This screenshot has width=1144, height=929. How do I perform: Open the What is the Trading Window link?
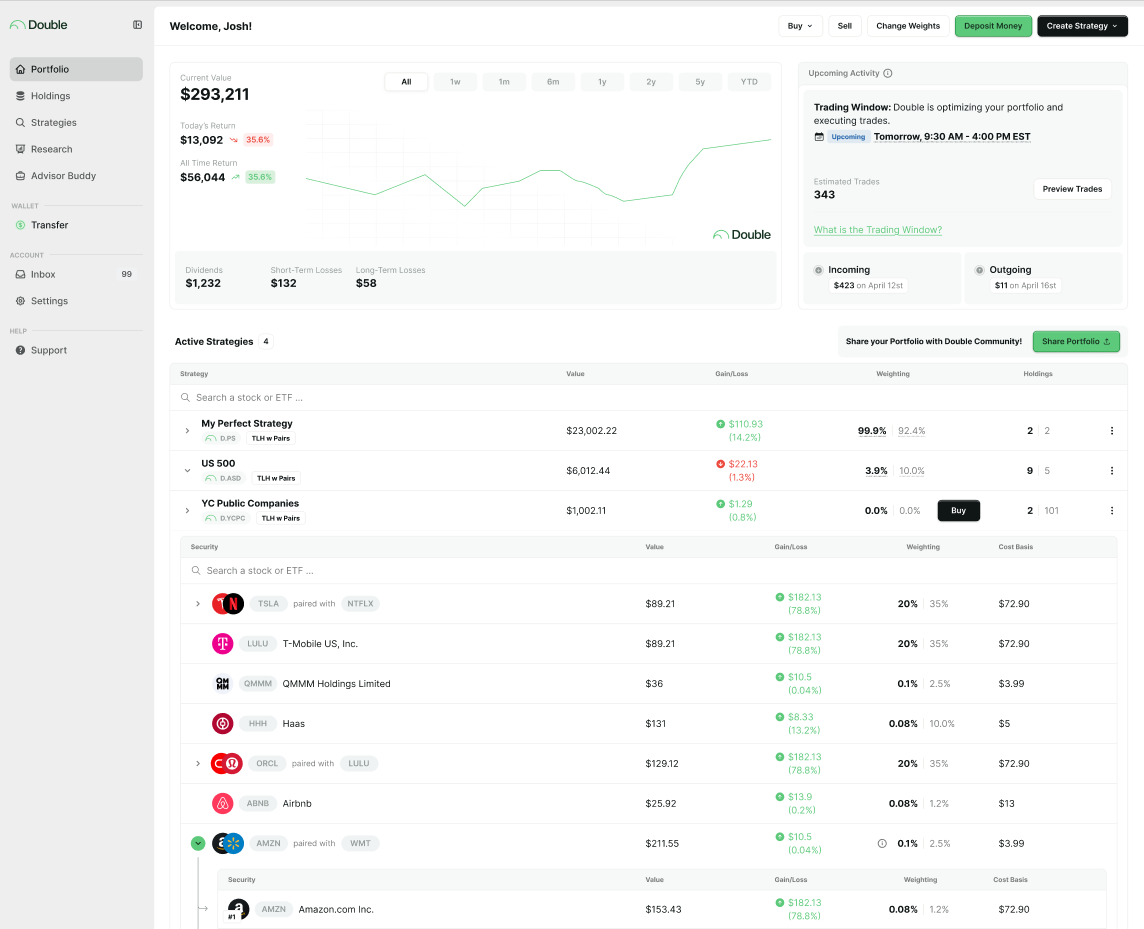877,229
